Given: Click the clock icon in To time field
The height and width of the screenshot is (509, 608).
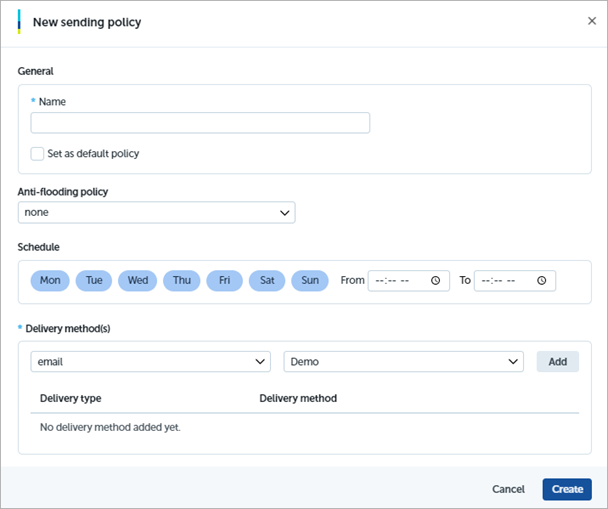Looking at the screenshot, I should click(541, 281).
